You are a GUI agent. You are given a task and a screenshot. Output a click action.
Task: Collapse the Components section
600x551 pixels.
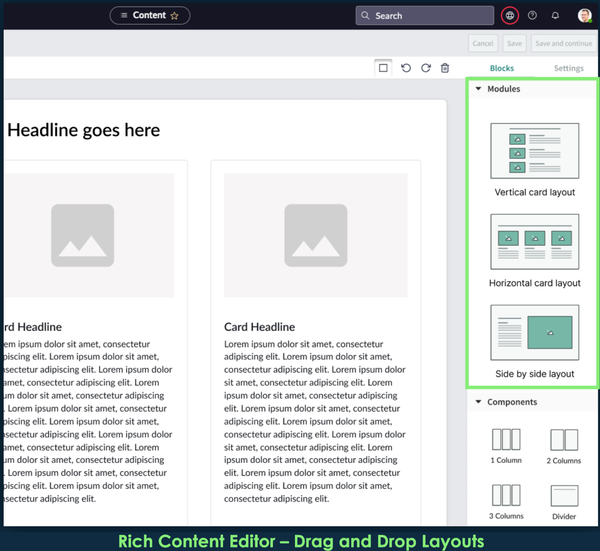tap(478, 402)
